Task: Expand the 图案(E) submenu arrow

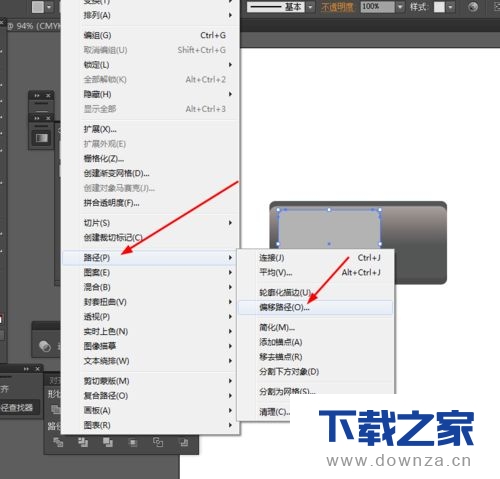Action: tap(230, 272)
